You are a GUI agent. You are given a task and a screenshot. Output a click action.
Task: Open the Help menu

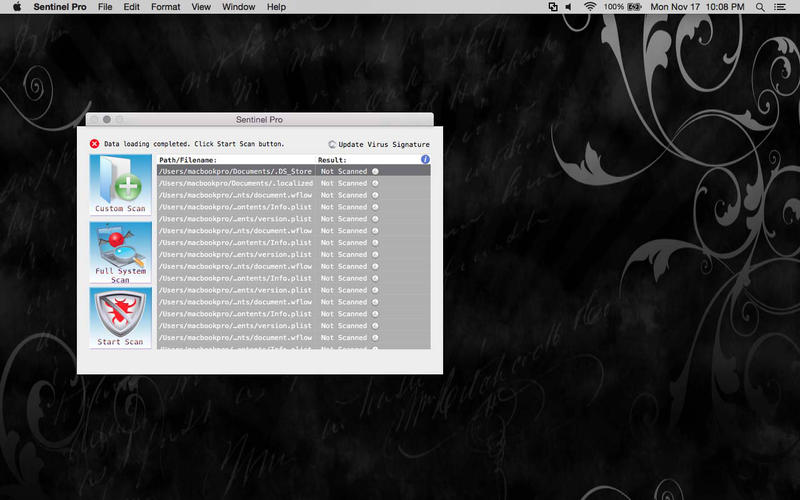[x=276, y=7]
